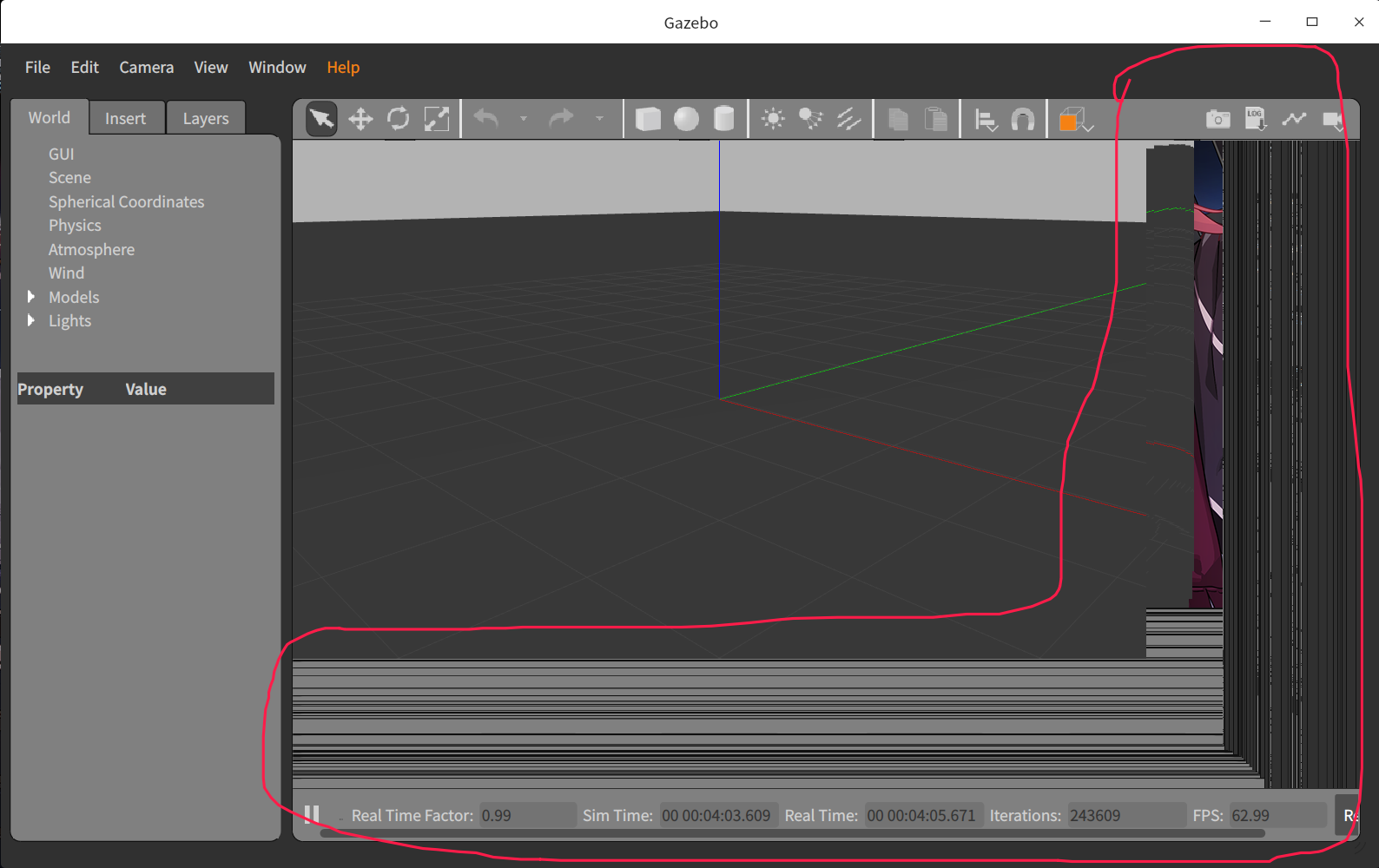Select Spherical Coordinates tree item
Viewport: 1379px width, 868px height.
pyautogui.click(x=127, y=201)
